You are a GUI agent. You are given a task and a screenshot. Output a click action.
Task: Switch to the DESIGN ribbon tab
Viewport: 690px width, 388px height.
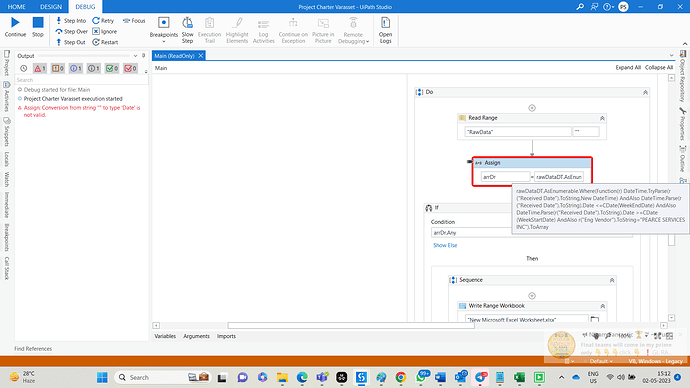[x=51, y=7]
